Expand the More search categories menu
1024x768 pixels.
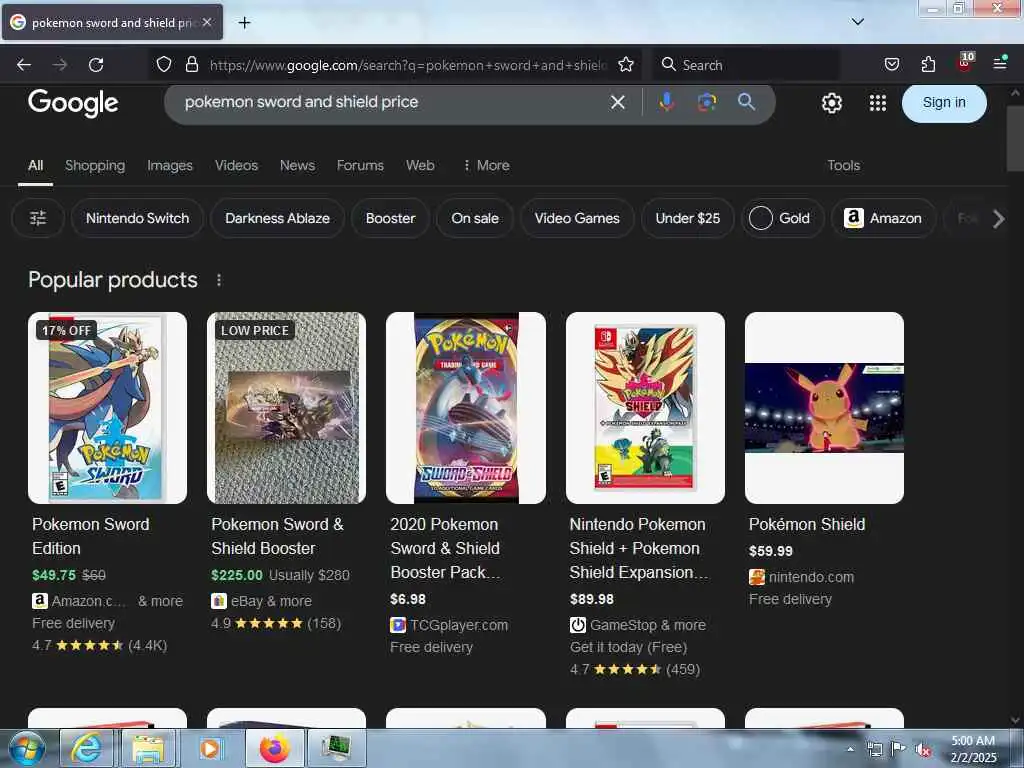click(x=486, y=165)
